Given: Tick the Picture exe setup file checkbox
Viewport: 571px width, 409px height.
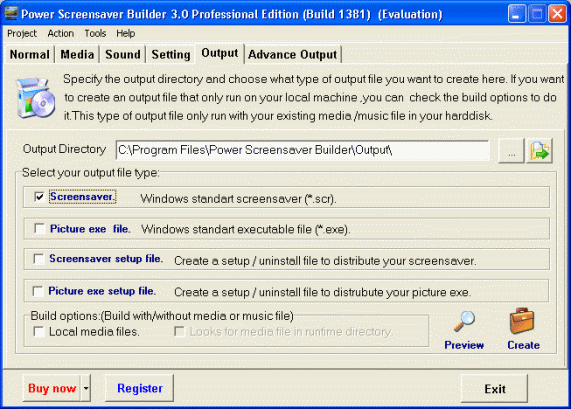Looking at the screenshot, I should click(x=38, y=291).
